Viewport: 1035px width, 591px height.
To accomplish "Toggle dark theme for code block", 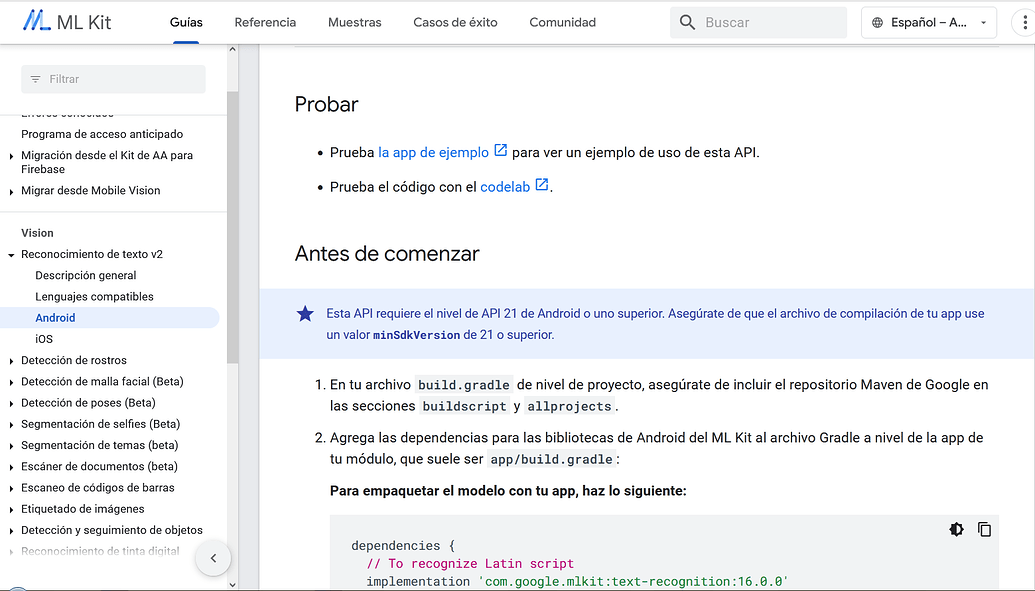I will tap(956, 529).
